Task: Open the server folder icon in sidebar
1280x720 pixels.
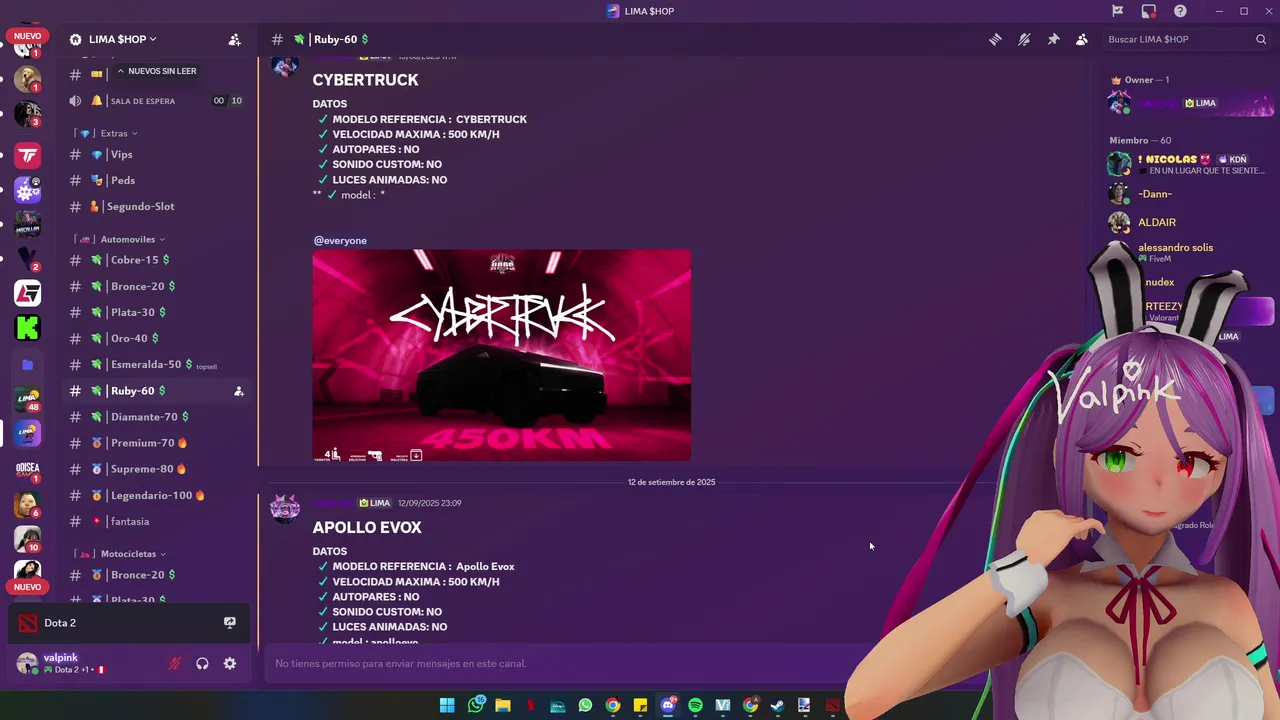Action: point(27,365)
